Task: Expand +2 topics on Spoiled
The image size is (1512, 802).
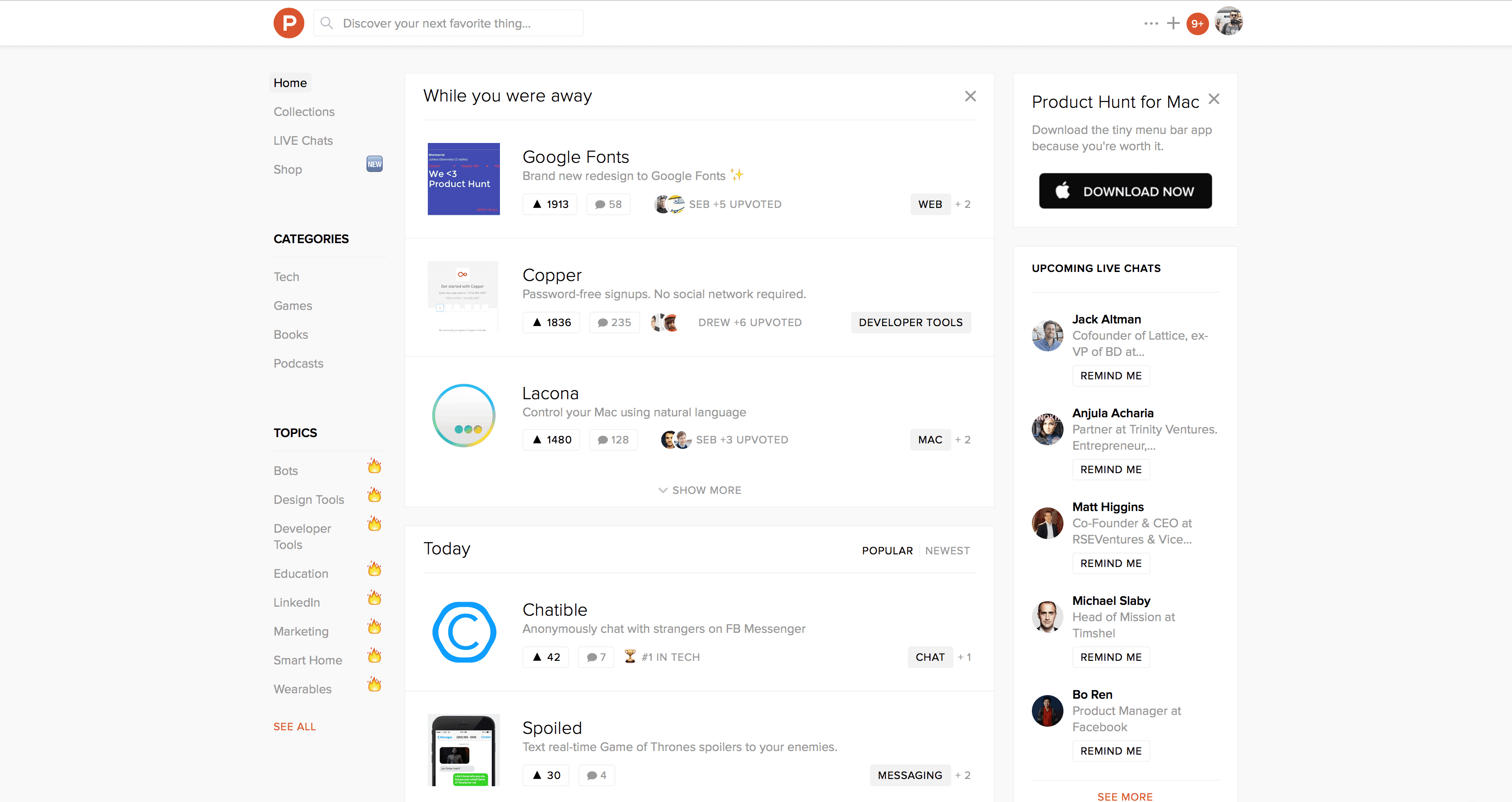Action: pyautogui.click(x=962, y=775)
